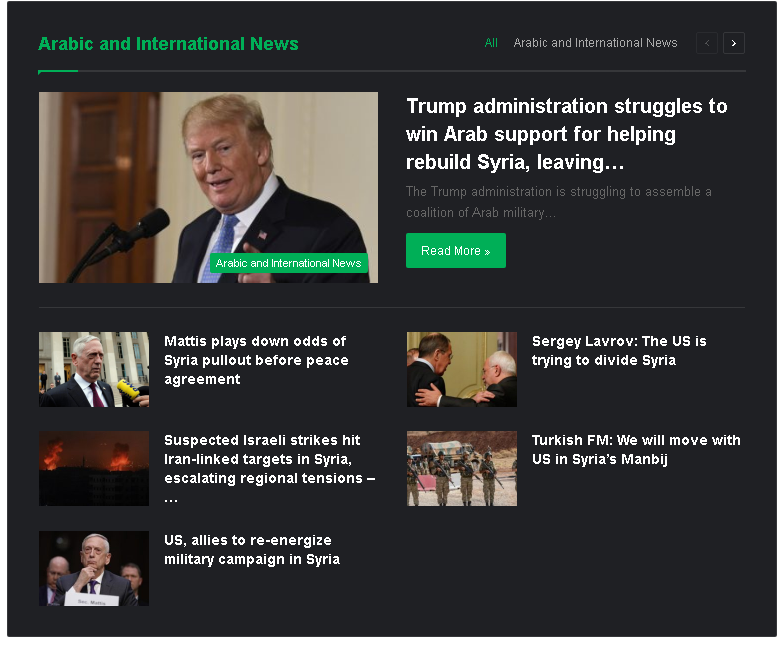781x646 pixels.
Task: Open the Trump administration struggles headline
Action: tap(566, 134)
